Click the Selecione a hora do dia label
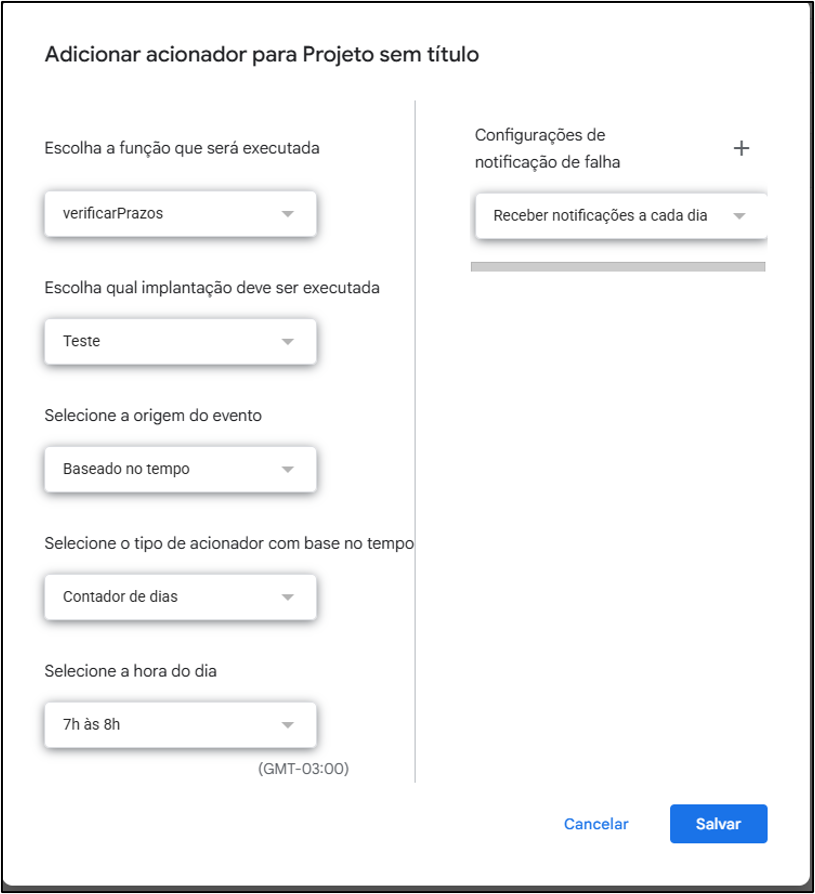Screen dimensions: 815x894 [x=131, y=671]
